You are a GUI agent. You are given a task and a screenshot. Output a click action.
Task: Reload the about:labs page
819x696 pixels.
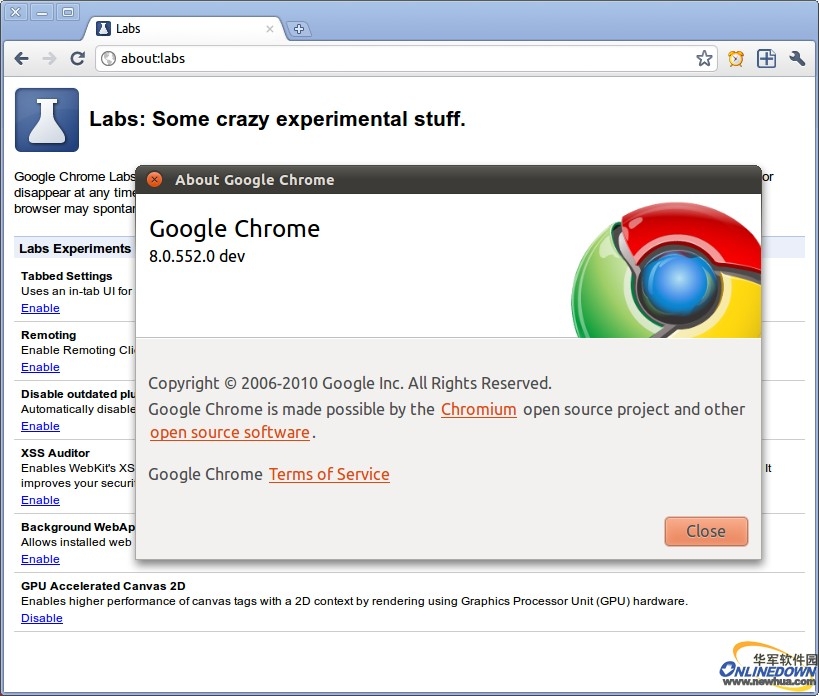(x=77, y=58)
